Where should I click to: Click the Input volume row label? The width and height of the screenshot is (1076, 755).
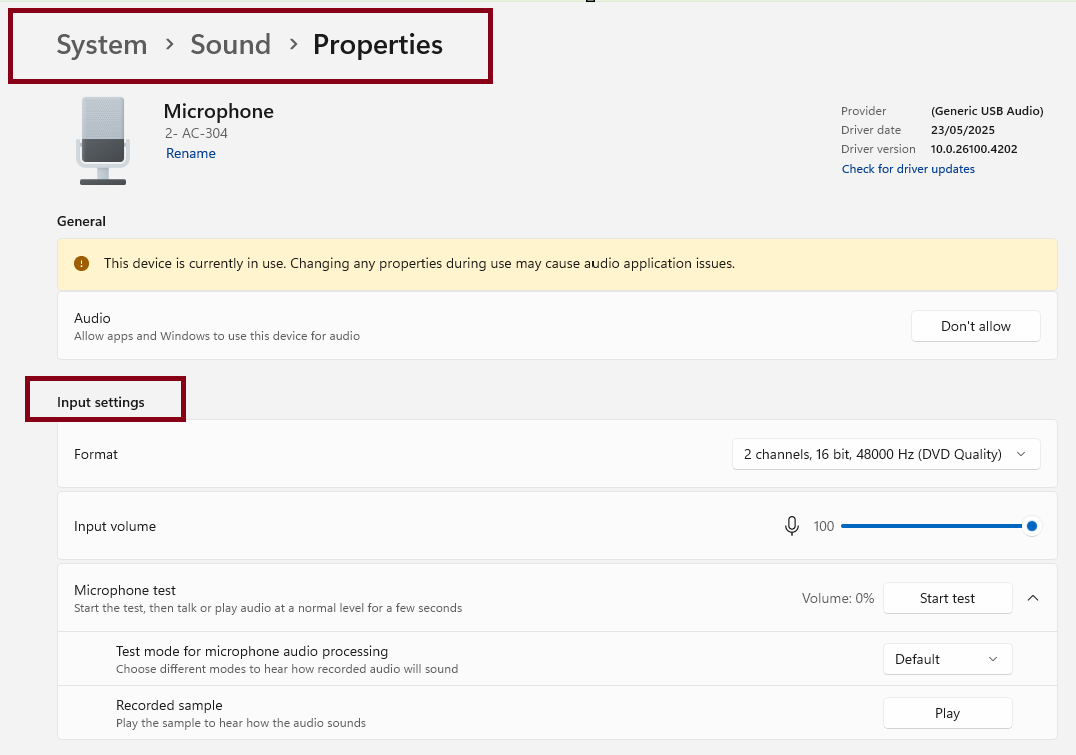click(115, 526)
